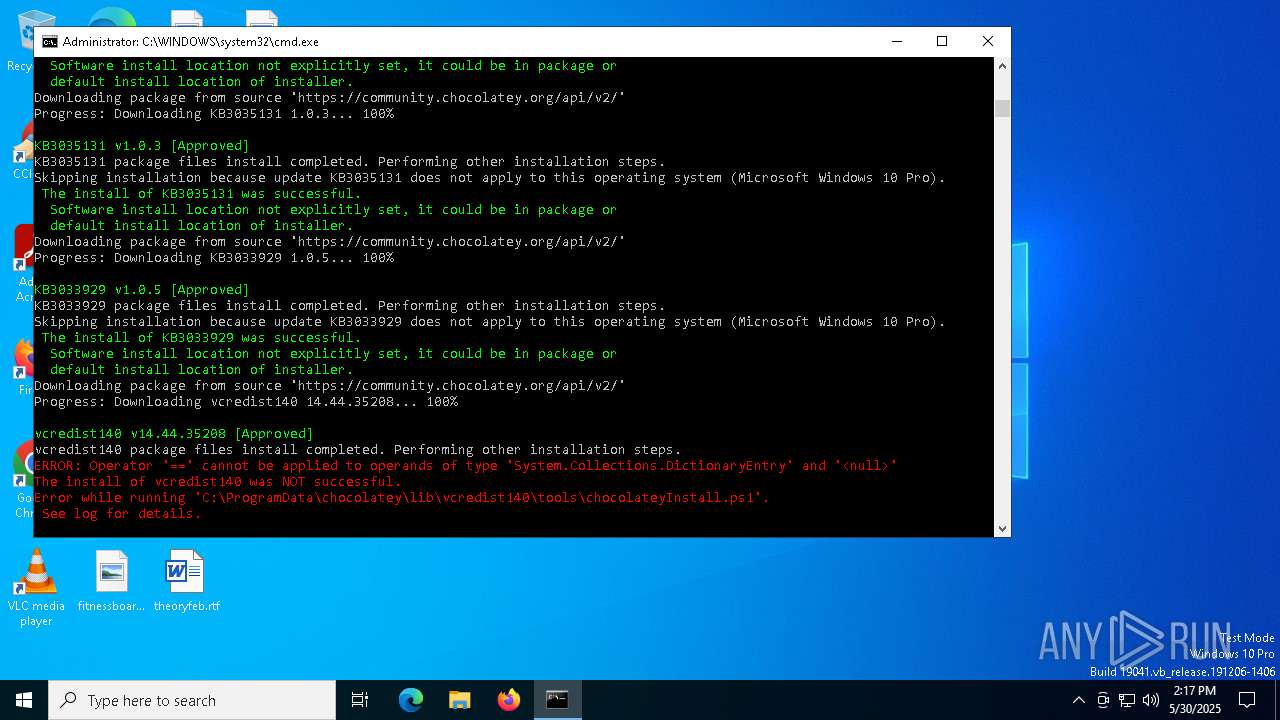The width and height of the screenshot is (1280, 720).
Task: Select the cmd.exe taskbar button
Action: [x=557, y=700]
